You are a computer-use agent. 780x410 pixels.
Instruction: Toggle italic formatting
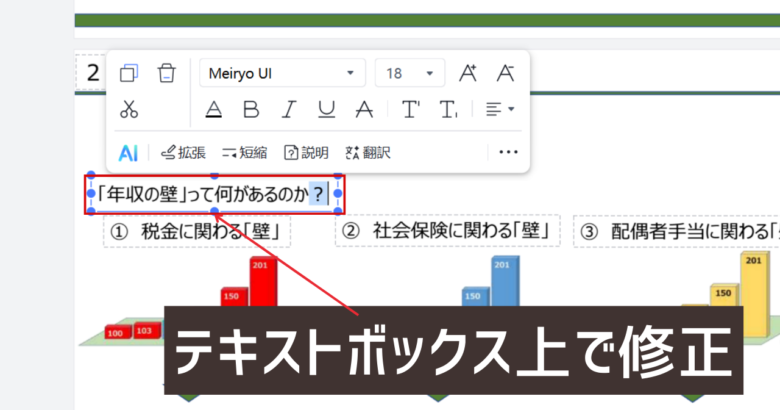pyautogui.click(x=289, y=109)
